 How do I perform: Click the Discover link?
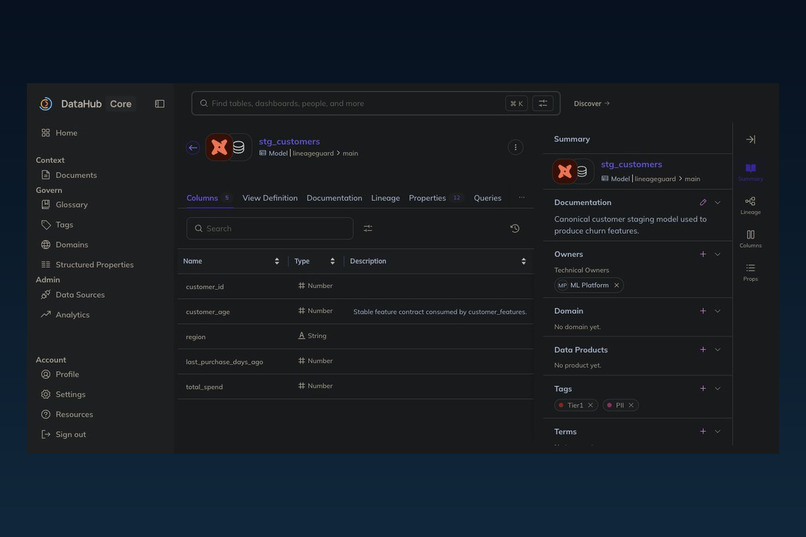click(x=592, y=103)
